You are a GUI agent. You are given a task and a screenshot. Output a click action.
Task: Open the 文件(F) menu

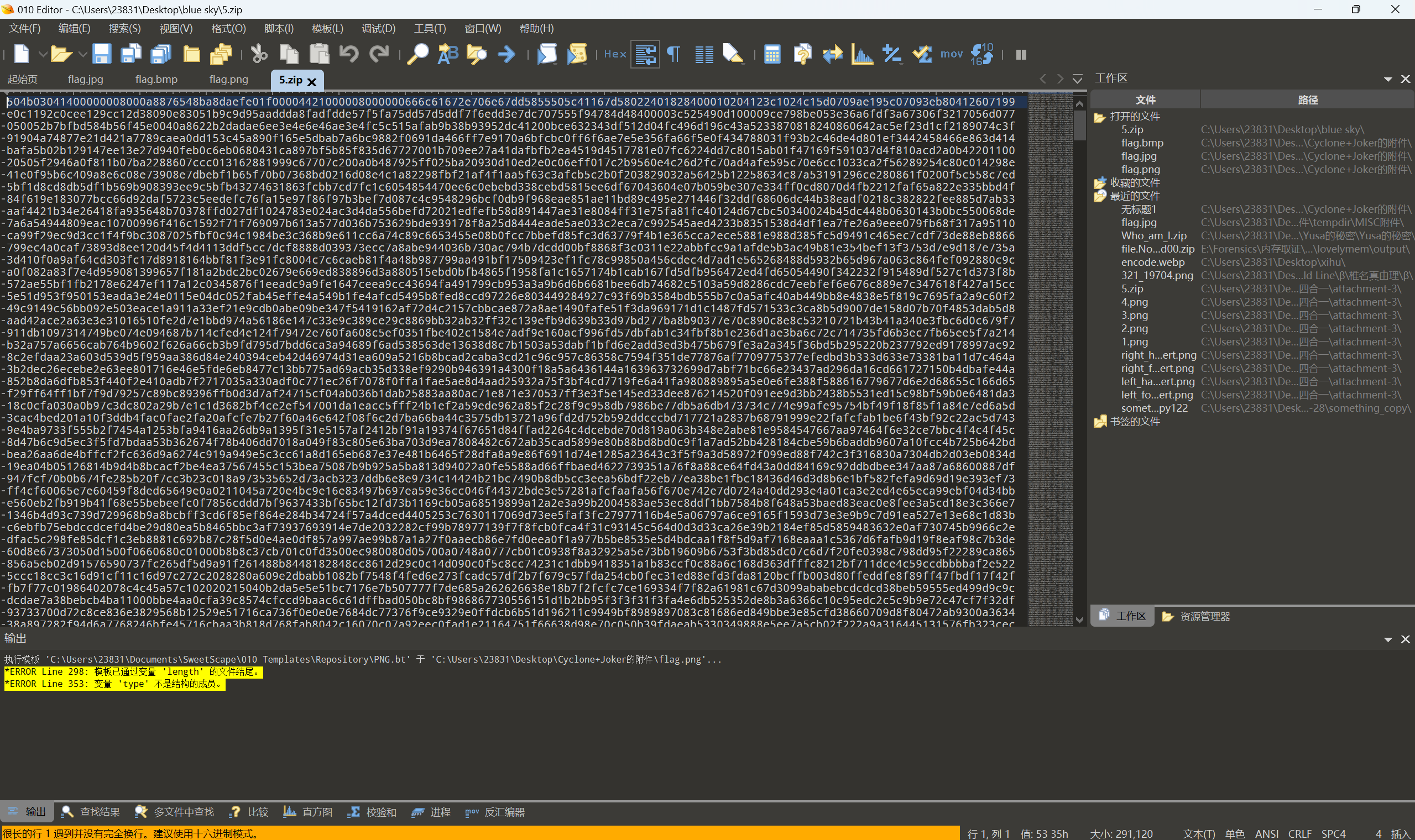click(25, 28)
